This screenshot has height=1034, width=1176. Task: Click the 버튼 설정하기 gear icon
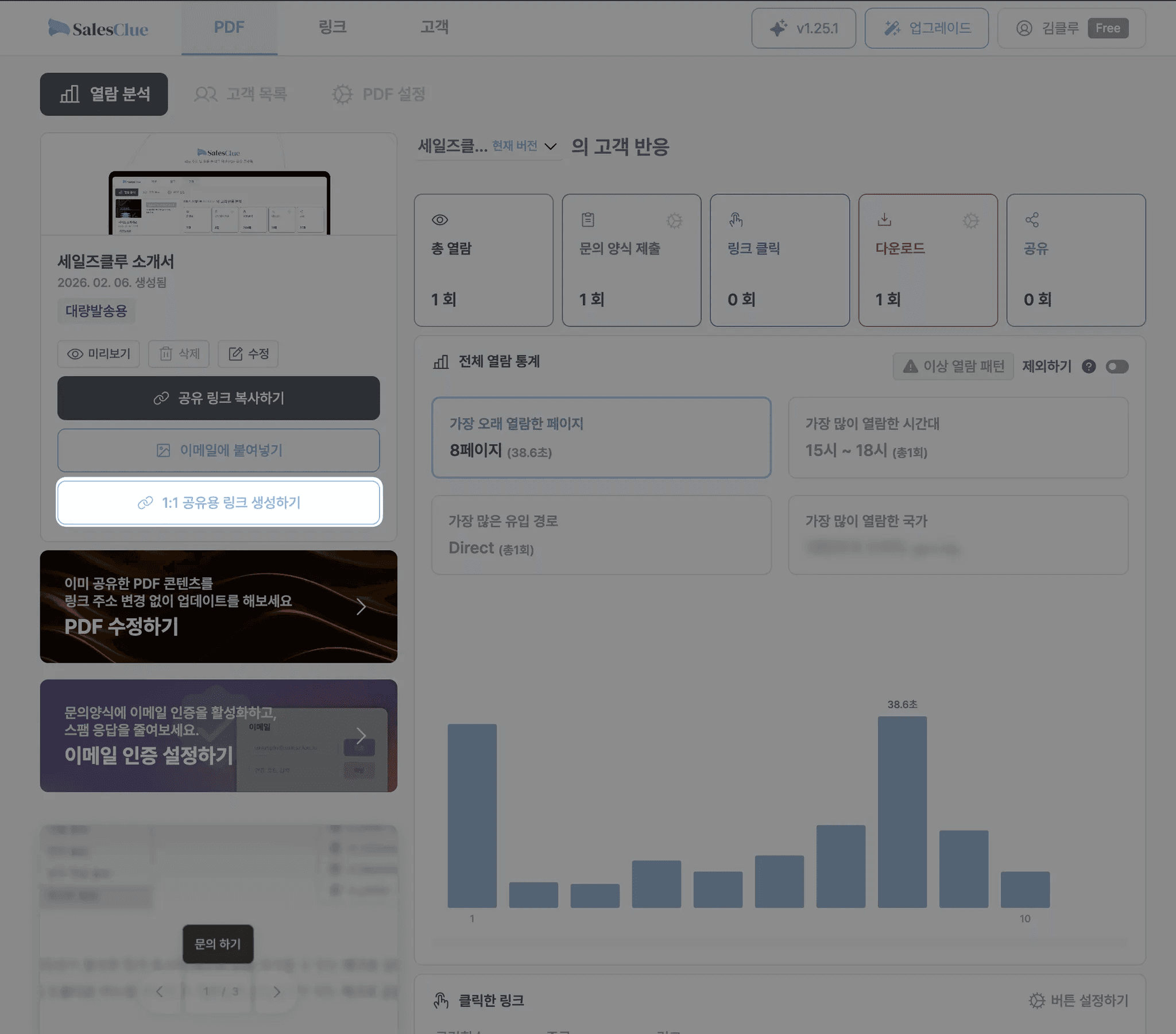coord(1037,1001)
